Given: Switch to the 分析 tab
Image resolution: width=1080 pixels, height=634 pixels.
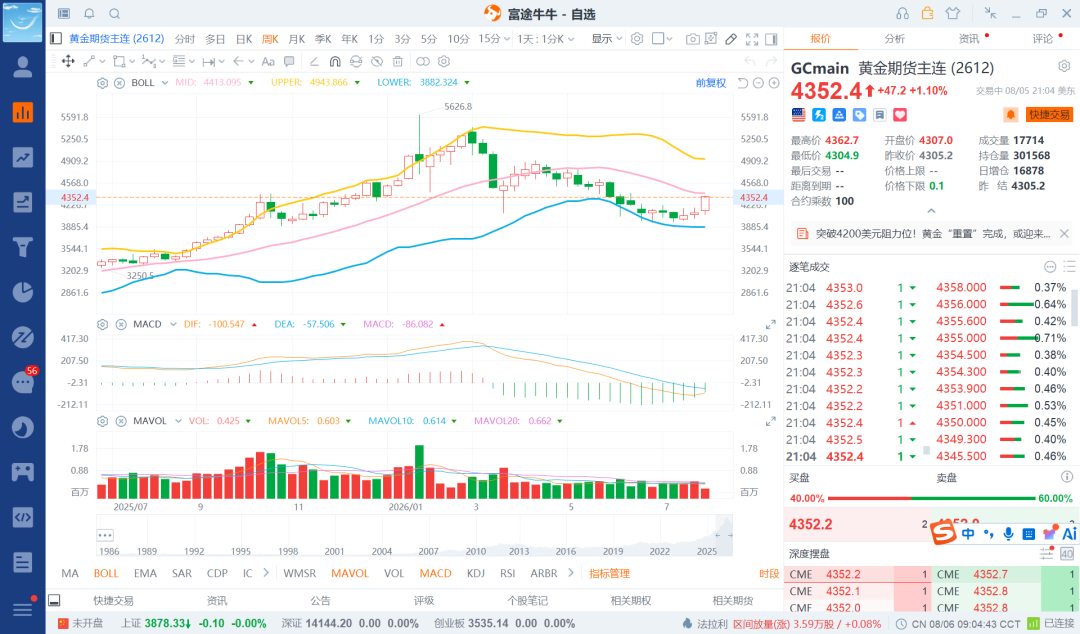Looking at the screenshot, I should pos(895,39).
